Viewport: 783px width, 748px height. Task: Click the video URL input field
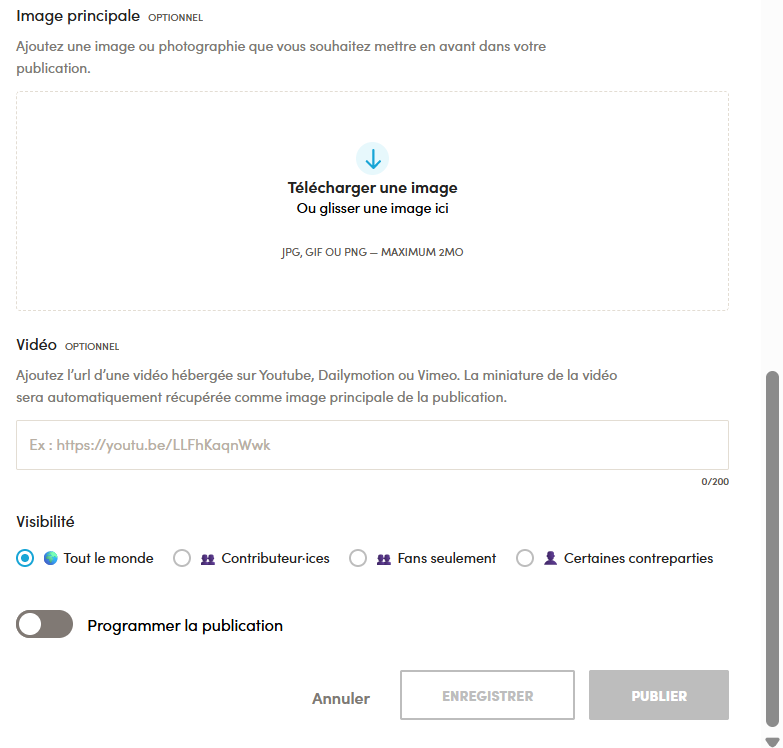click(373, 445)
